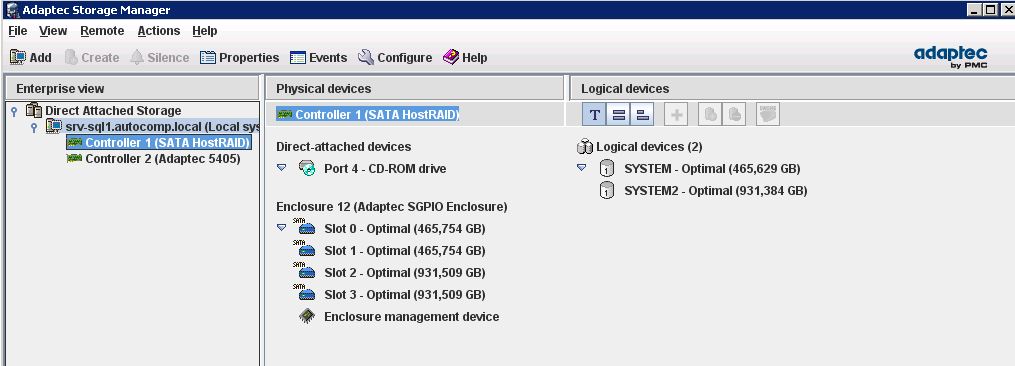Click the Configure wrench button
Image resolution: width=1015 pixels, height=366 pixels.
pos(395,58)
